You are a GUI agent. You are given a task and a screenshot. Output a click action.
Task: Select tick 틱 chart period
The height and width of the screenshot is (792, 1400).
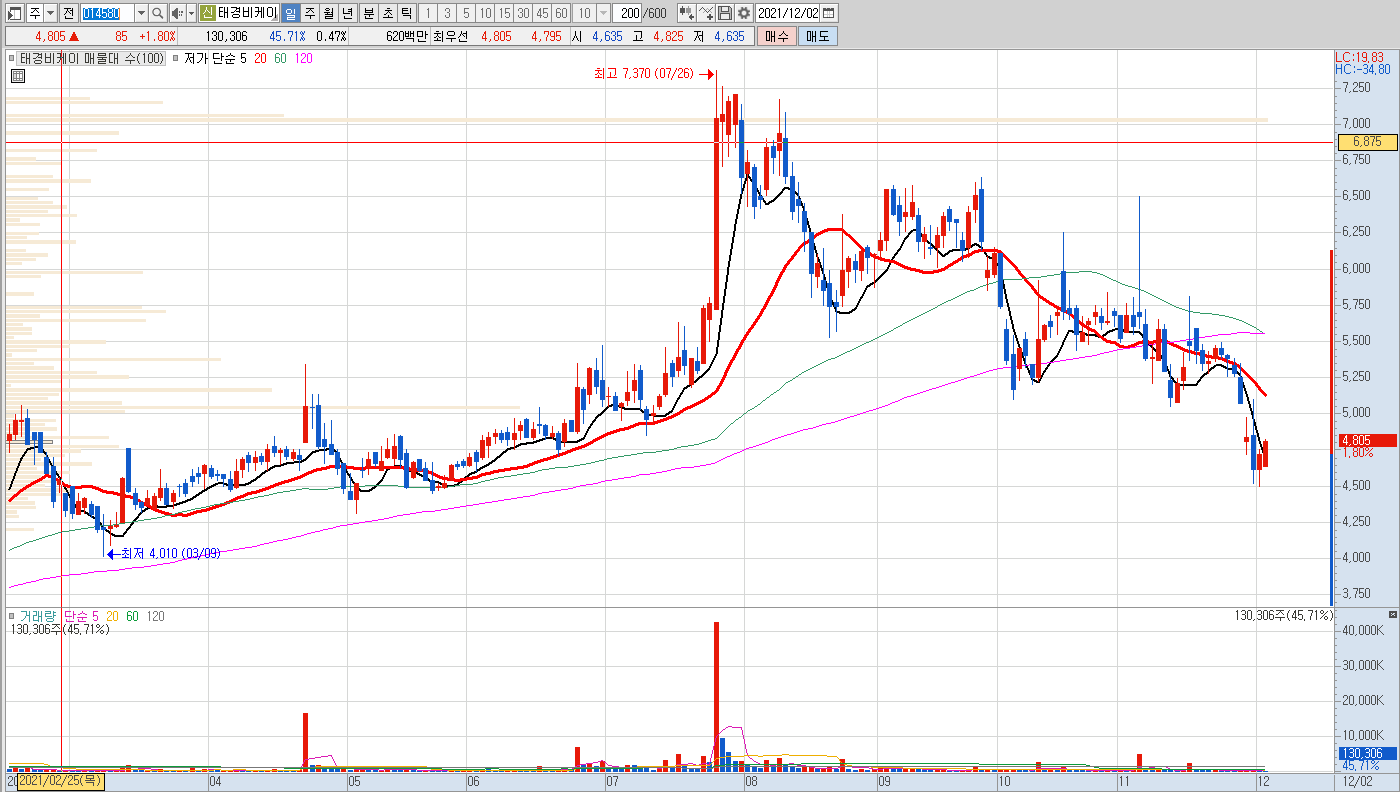(406, 13)
